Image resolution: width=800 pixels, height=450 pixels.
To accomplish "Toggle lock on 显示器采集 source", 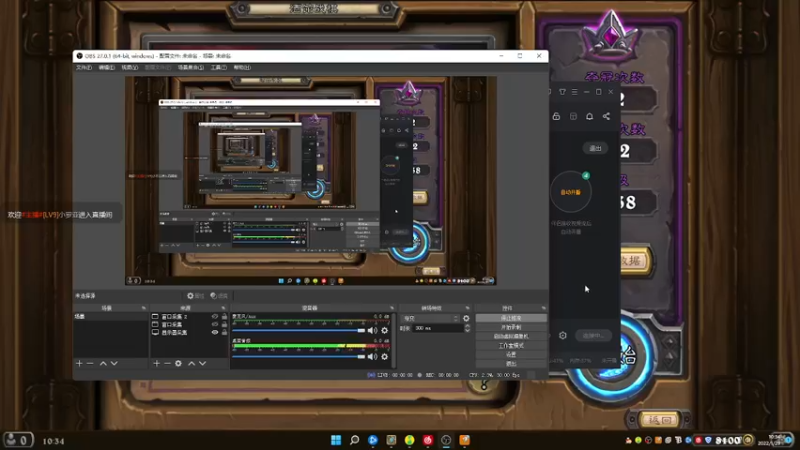I will click(x=224, y=332).
